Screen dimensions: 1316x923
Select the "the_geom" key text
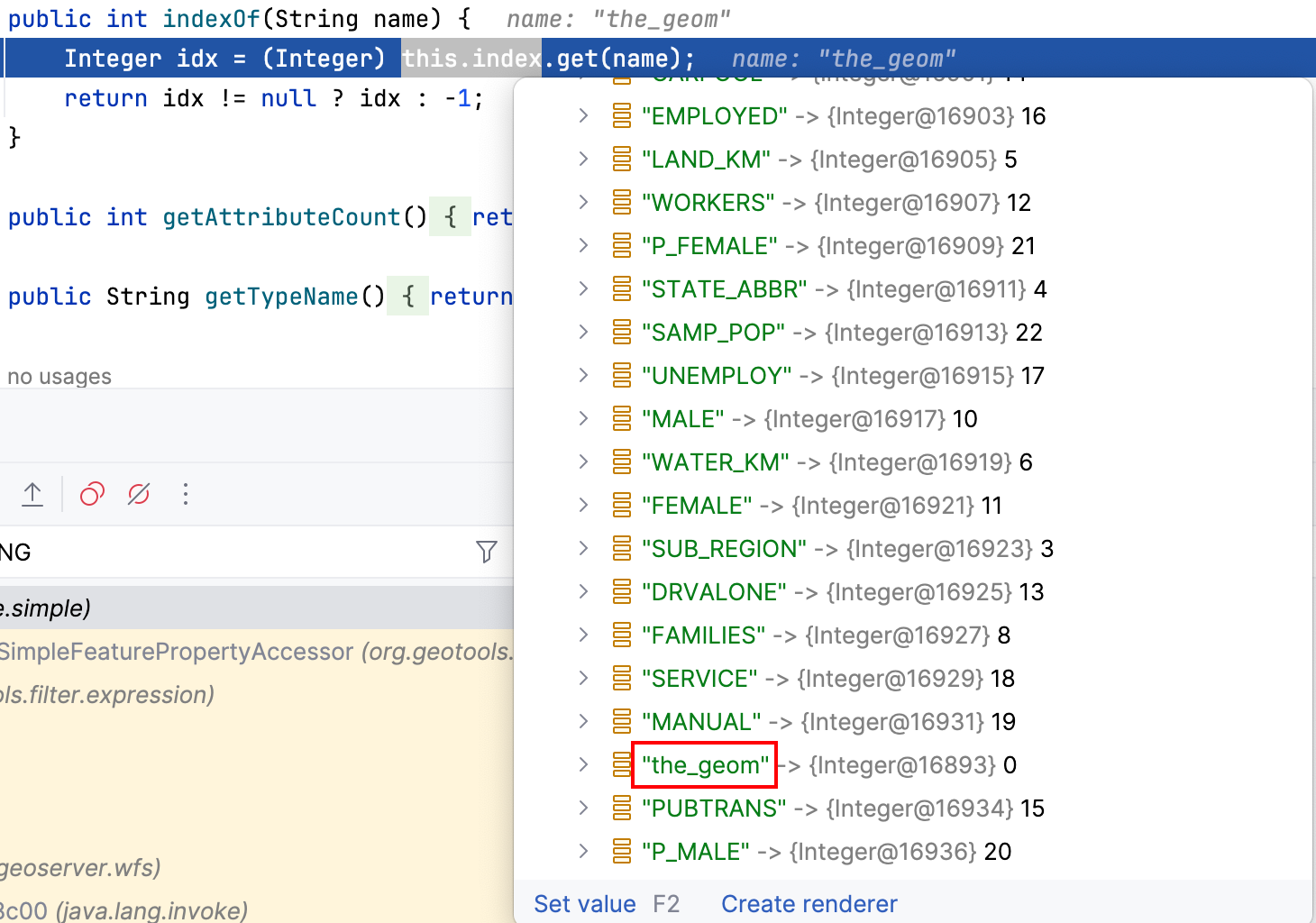[x=705, y=765]
